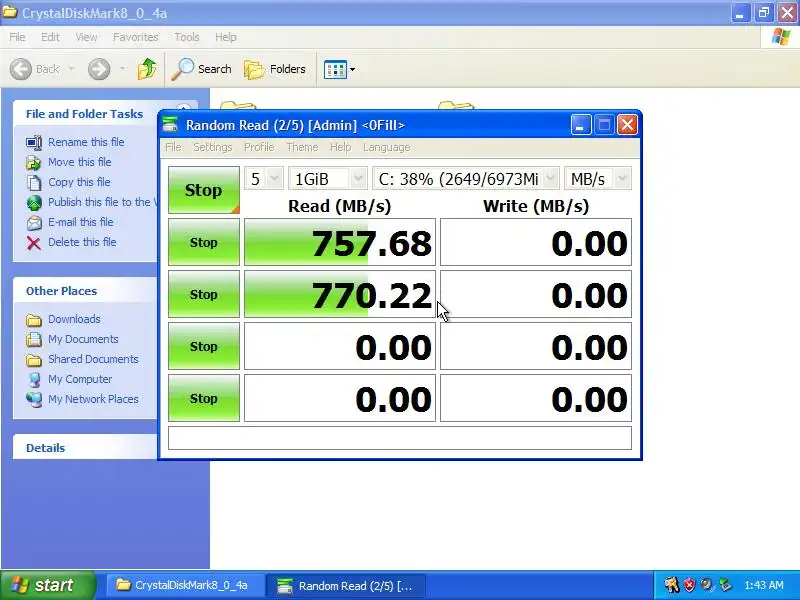Screen dimensions: 800x600
Task: Open Search in Explorer toolbar
Action: point(202,69)
